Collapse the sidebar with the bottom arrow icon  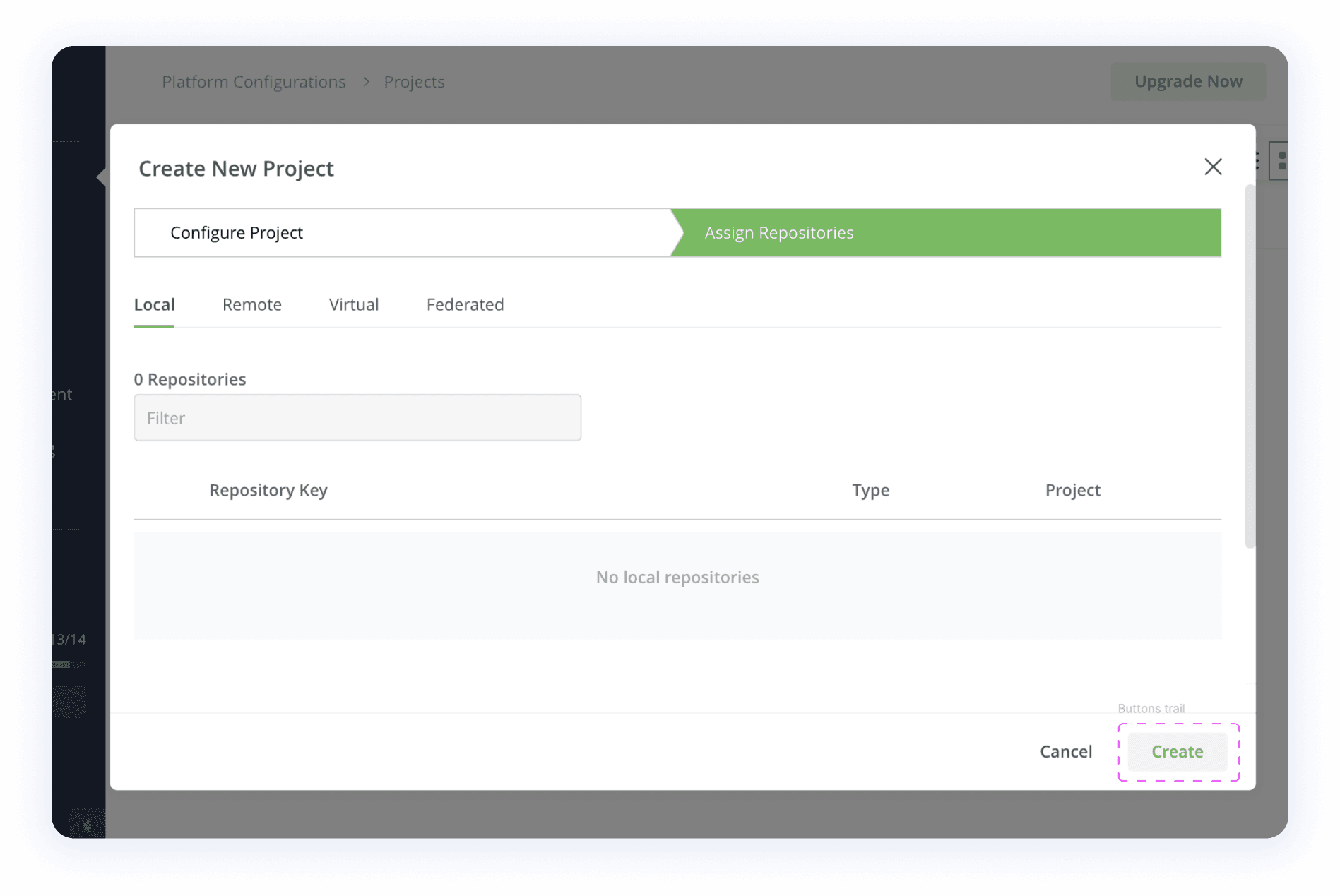click(x=86, y=825)
